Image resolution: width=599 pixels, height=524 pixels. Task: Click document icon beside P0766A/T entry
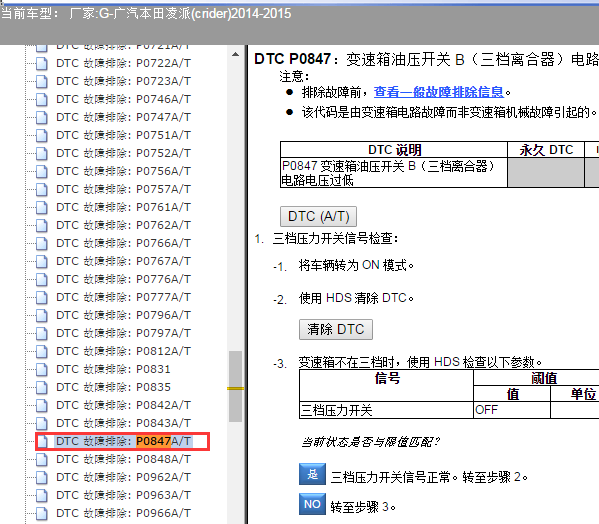point(42,243)
